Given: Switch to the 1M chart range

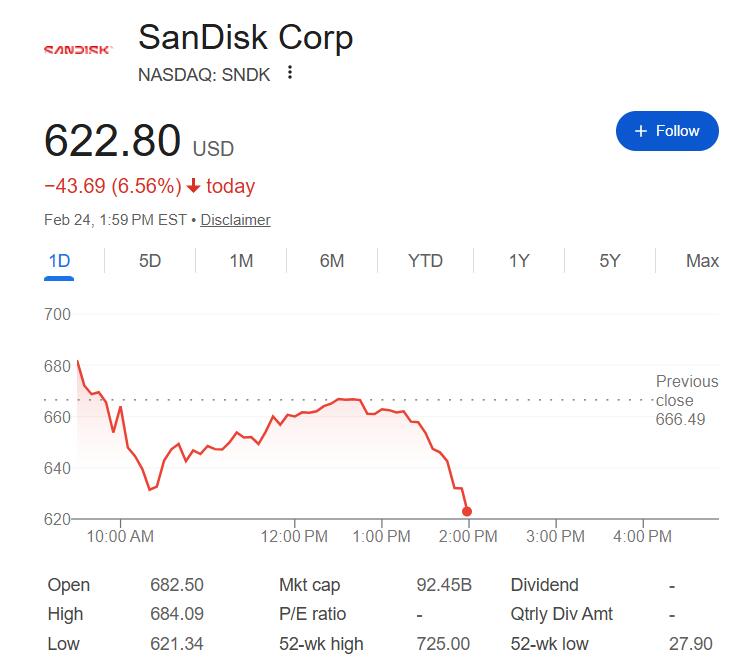Looking at the screenshot, I should pyautogui.click(x=241, y=261).
